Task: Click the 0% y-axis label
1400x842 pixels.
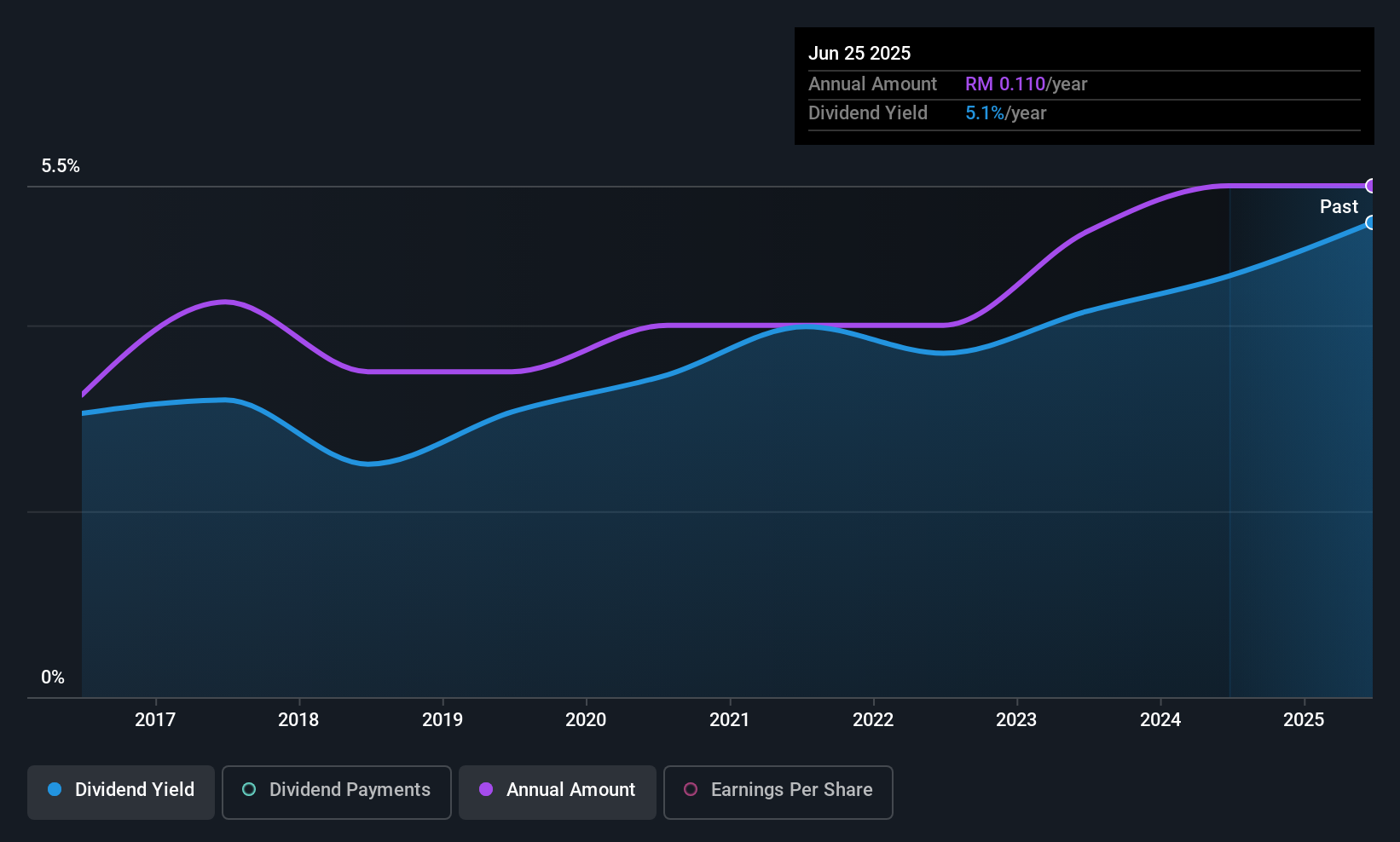Action: click(53, 678)
